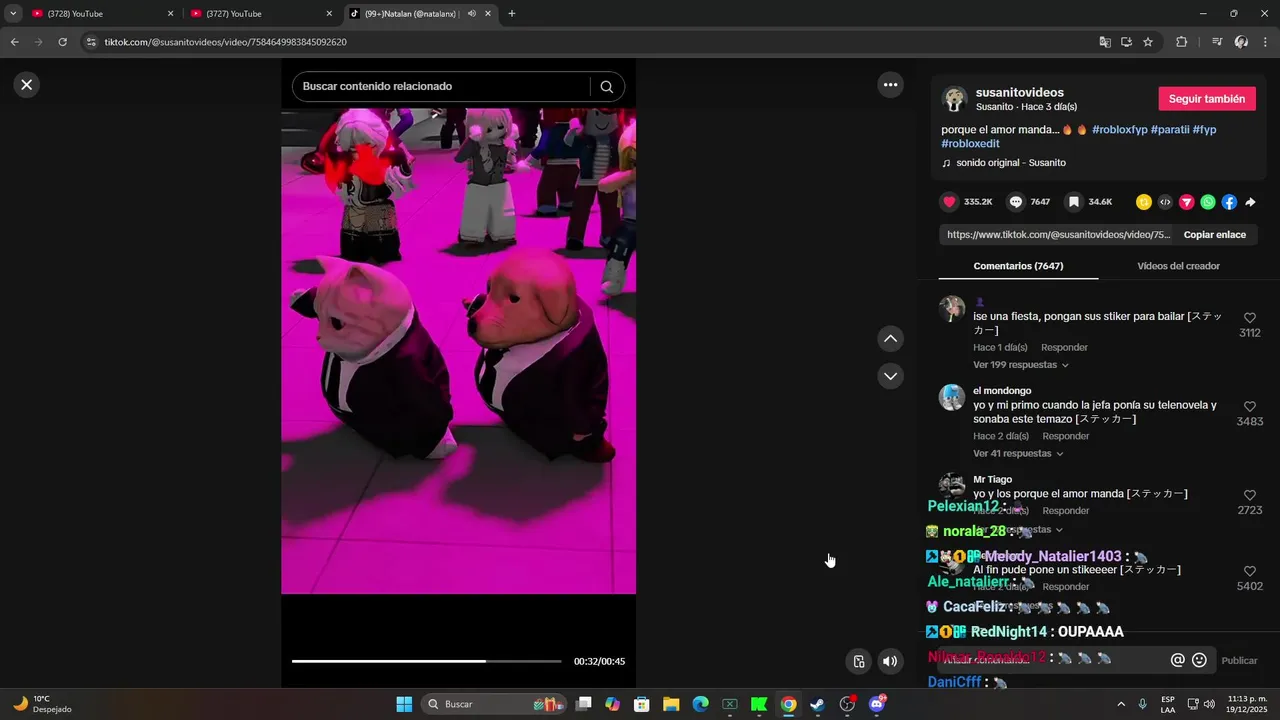Open Chrome profile avatar
Viewport: 1280px width, 720px height.
point(1241,42)
